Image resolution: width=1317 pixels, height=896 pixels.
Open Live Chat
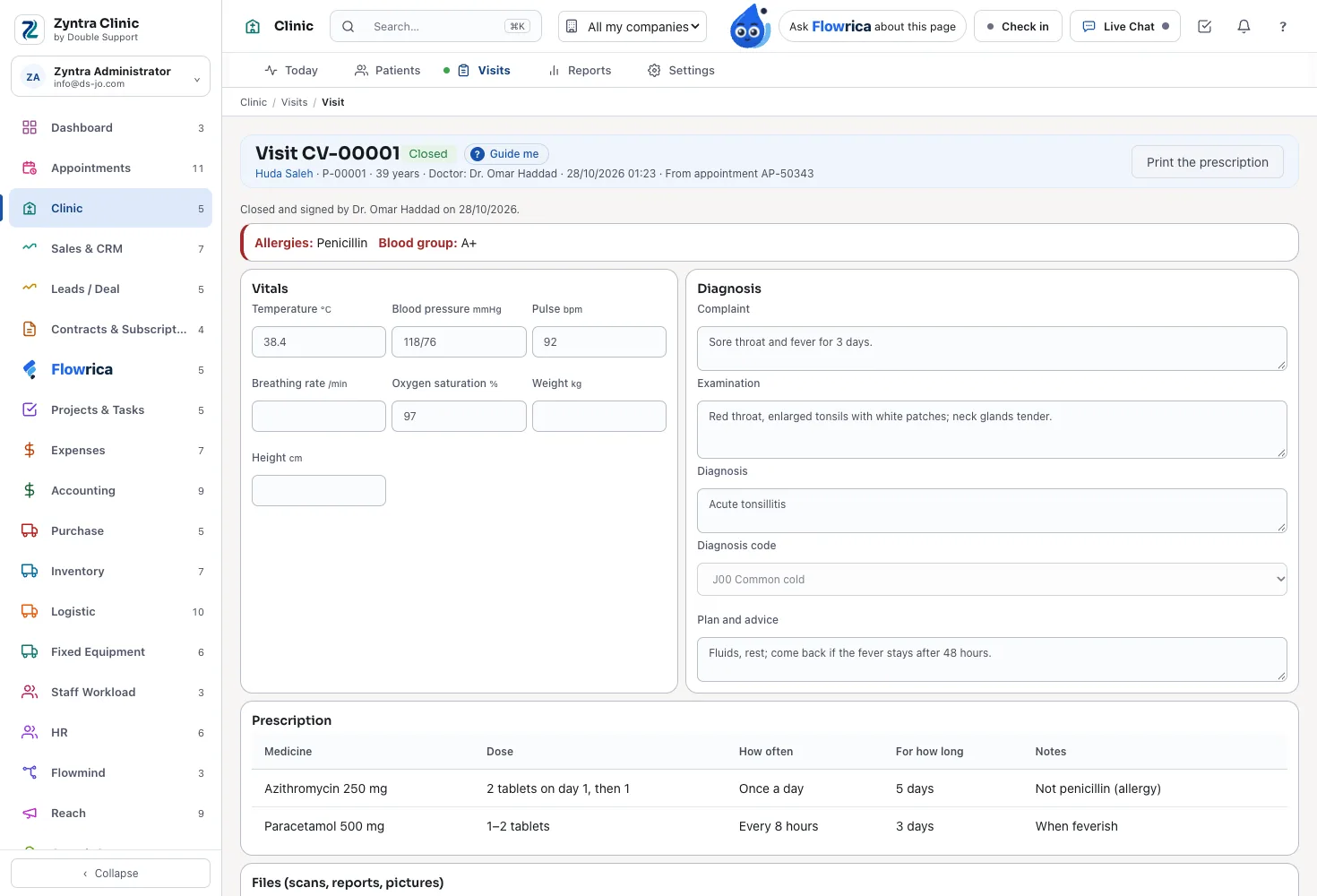(1125, 27)
